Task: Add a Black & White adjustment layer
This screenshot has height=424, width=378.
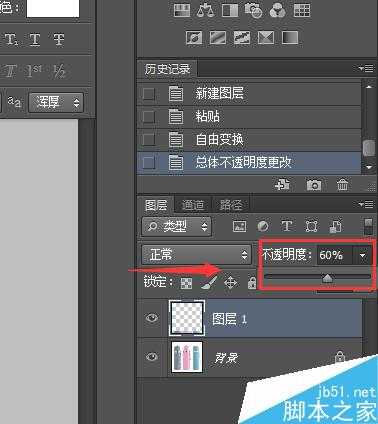Action: [x=230, y=10]
